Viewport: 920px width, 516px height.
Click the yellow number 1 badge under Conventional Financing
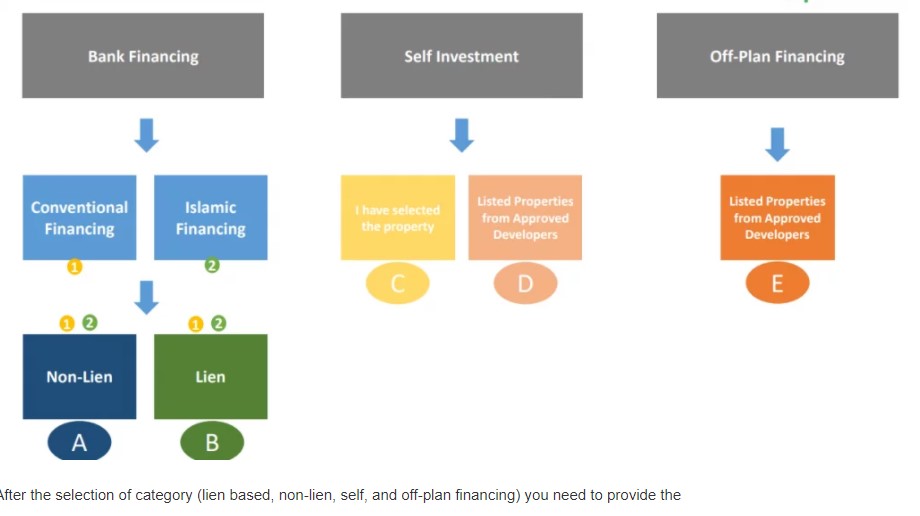pyautogui.click(x=74, y=266)
